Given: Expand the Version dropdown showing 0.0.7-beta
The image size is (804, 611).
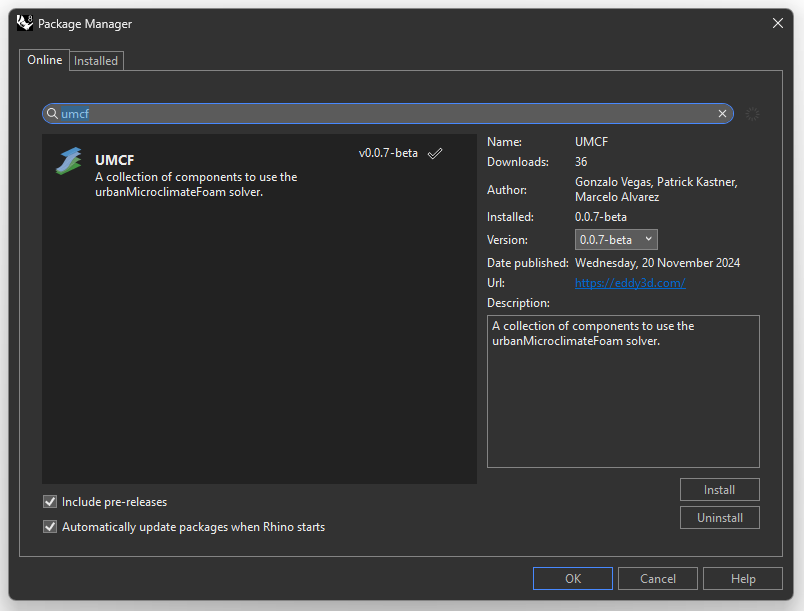Looking at the screenshot, I should pos(616,239).
